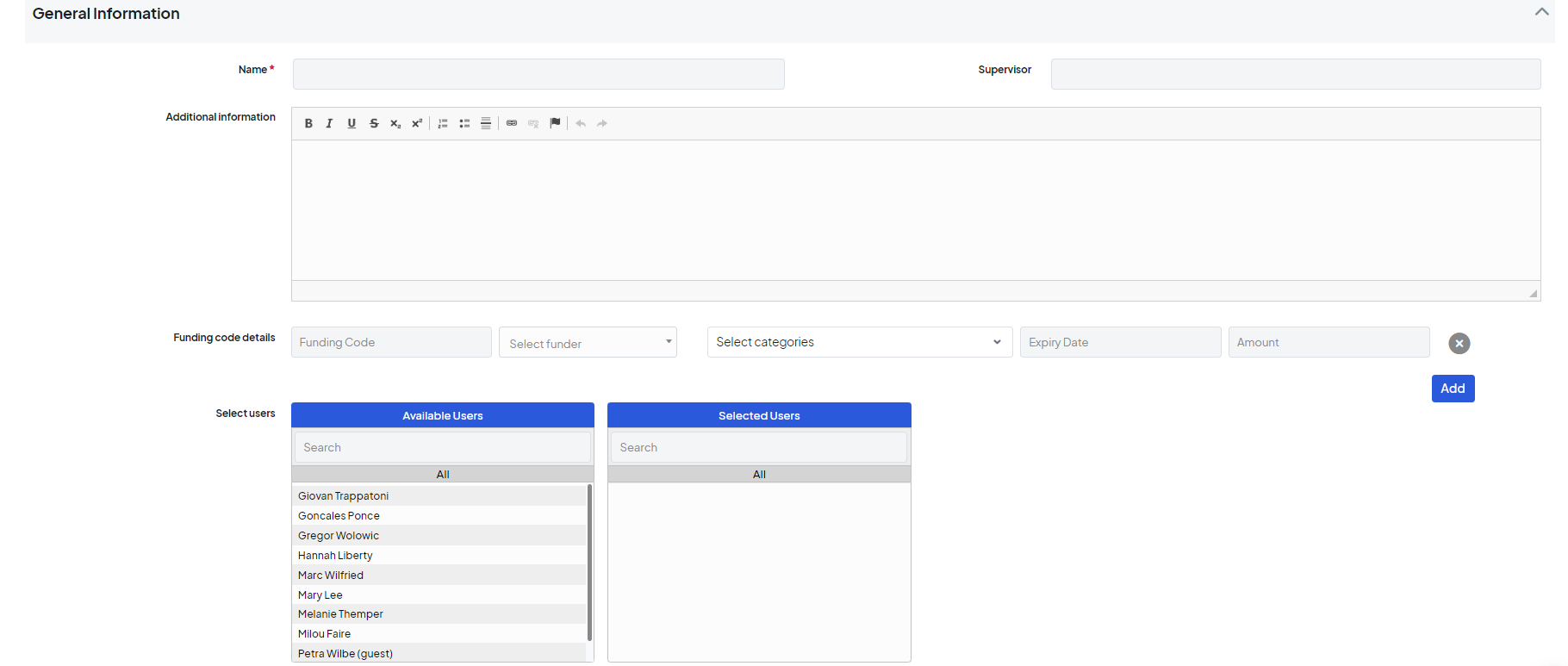Toggle subscript formatting
1568x666 pixels.
395,123
